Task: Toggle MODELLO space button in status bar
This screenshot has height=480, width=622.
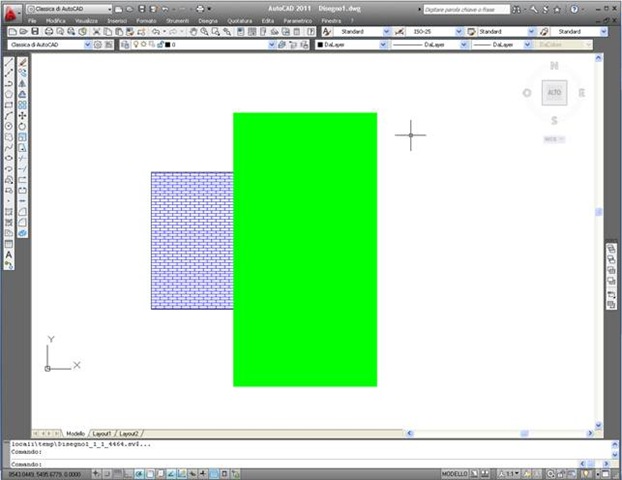Action: coord(454,474)
